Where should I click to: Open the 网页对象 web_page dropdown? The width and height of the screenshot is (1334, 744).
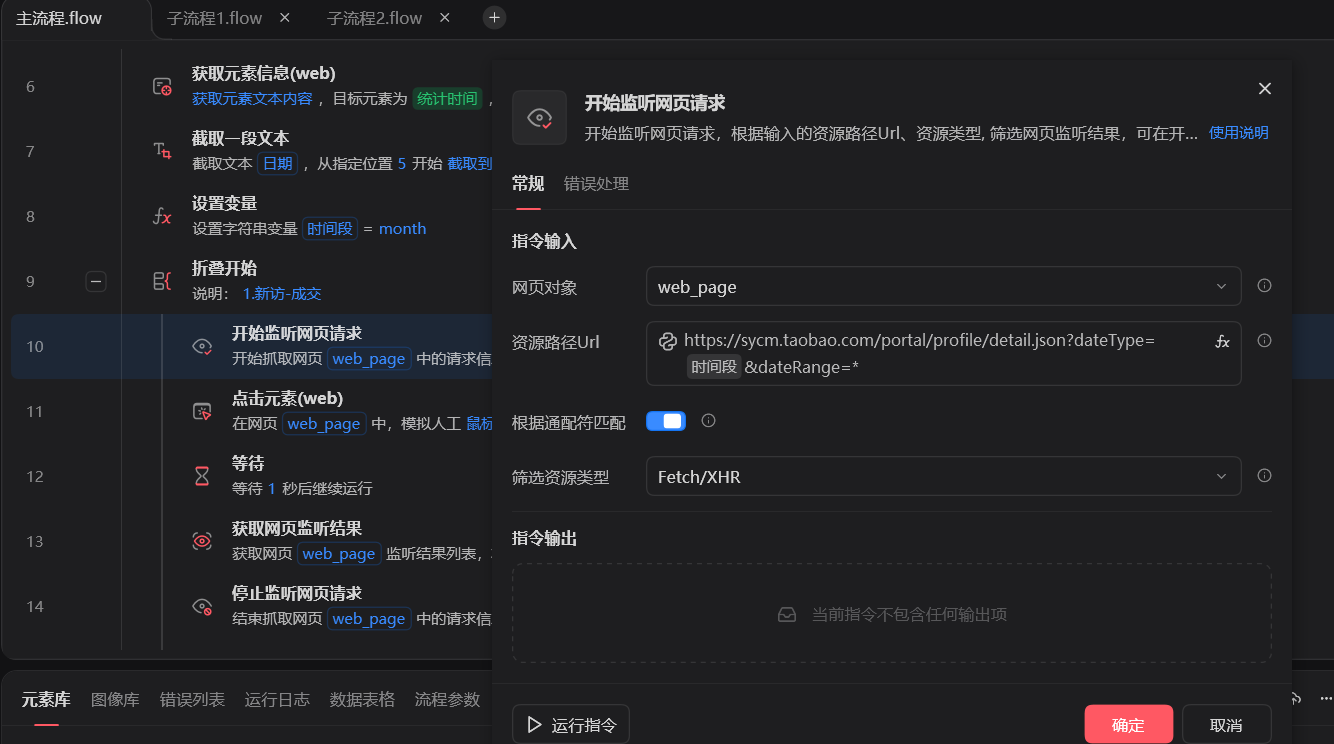pyautogui.click(x=942, y=286)
